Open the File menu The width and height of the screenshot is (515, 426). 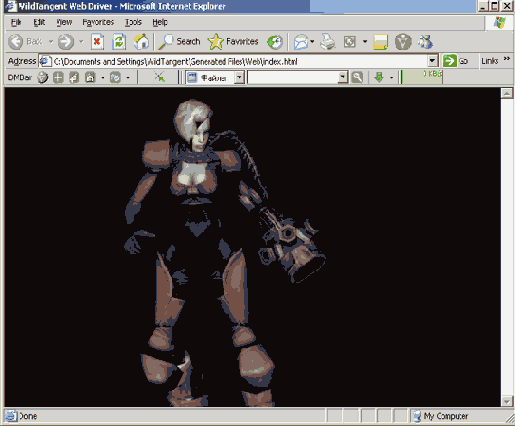click(x=16, y=22)
